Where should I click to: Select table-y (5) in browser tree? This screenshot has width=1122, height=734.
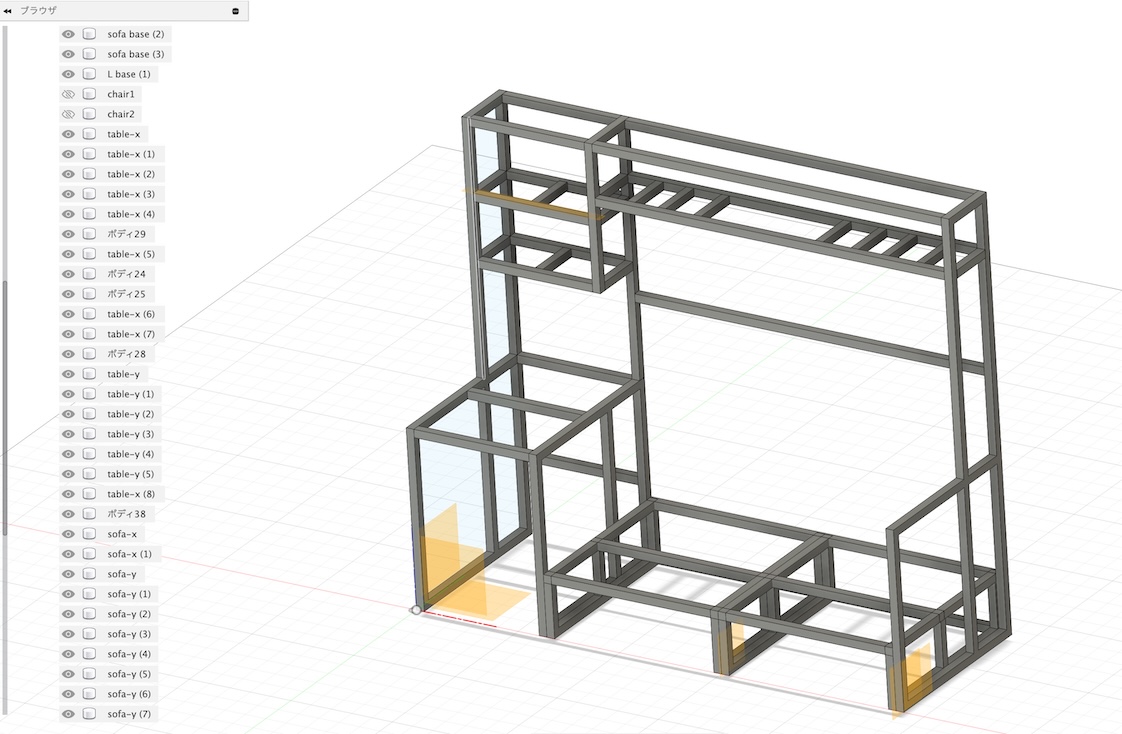coord(130,474)
